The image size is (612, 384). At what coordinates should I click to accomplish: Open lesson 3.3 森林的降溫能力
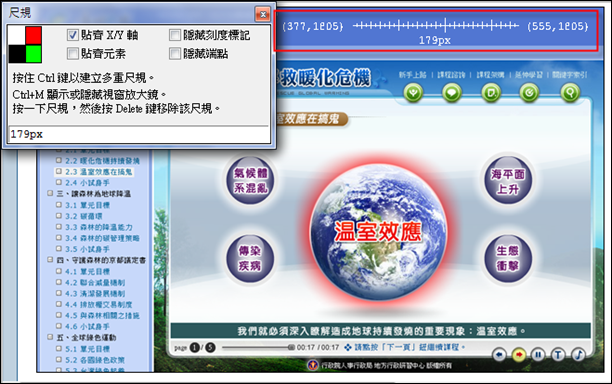(x=98, y=227)
